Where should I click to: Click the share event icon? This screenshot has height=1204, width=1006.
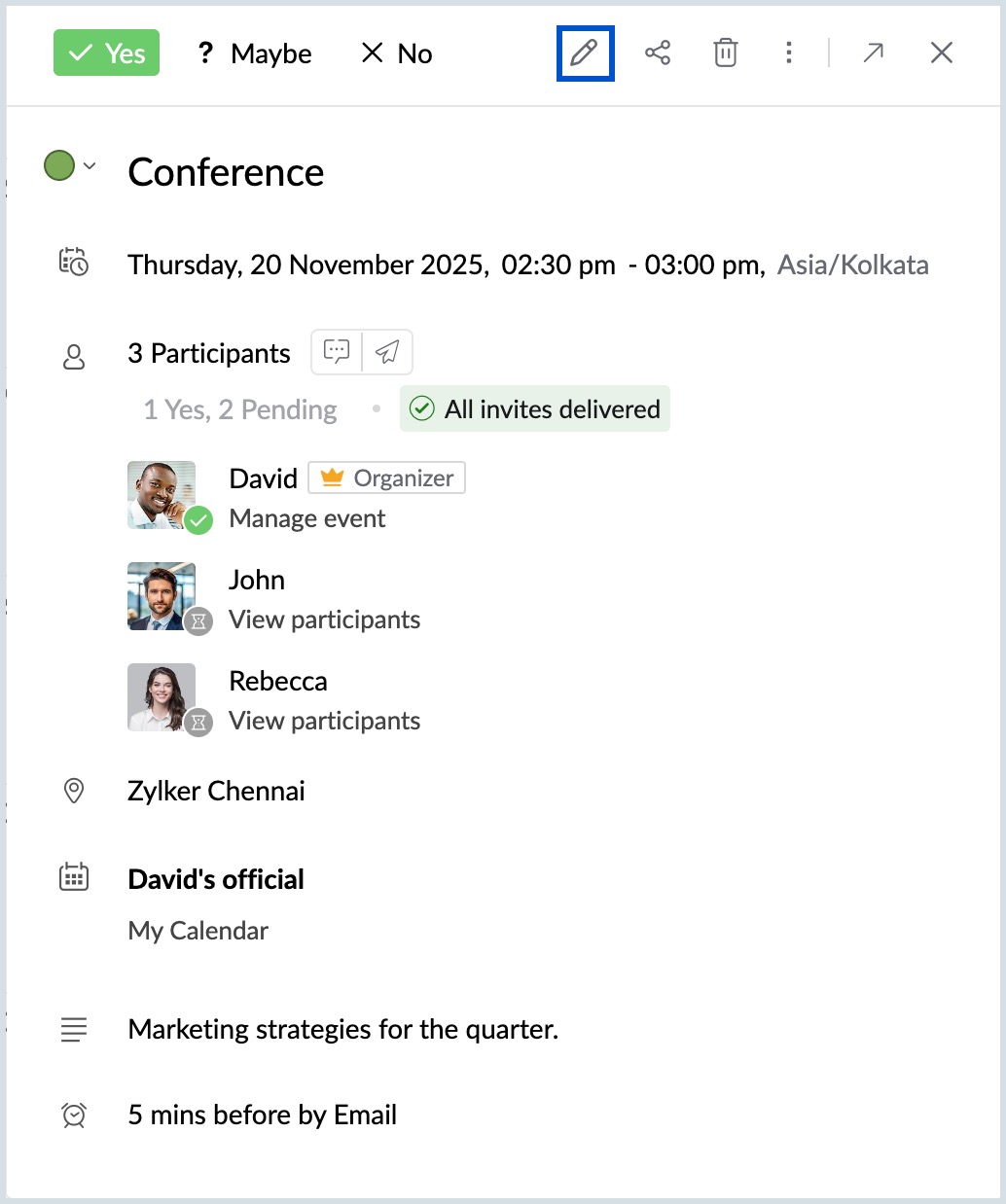[x=658, y=53]
